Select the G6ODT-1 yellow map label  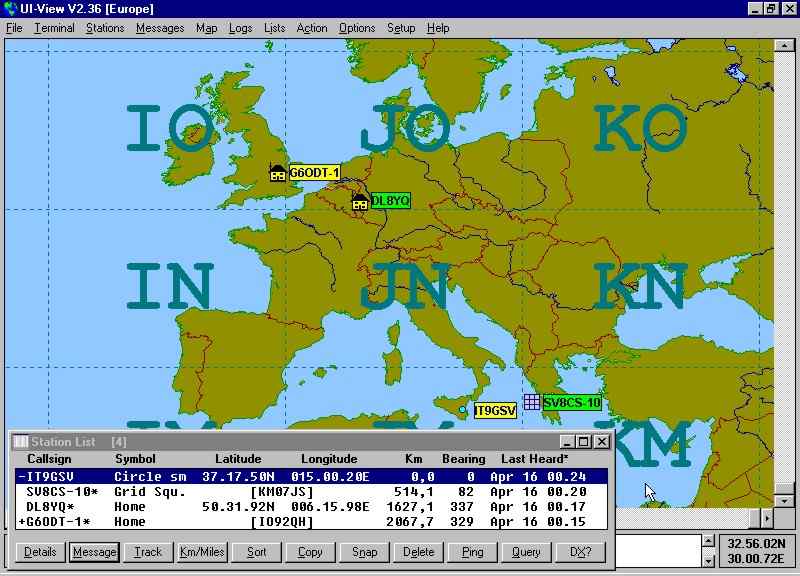(x=314, y=173)
